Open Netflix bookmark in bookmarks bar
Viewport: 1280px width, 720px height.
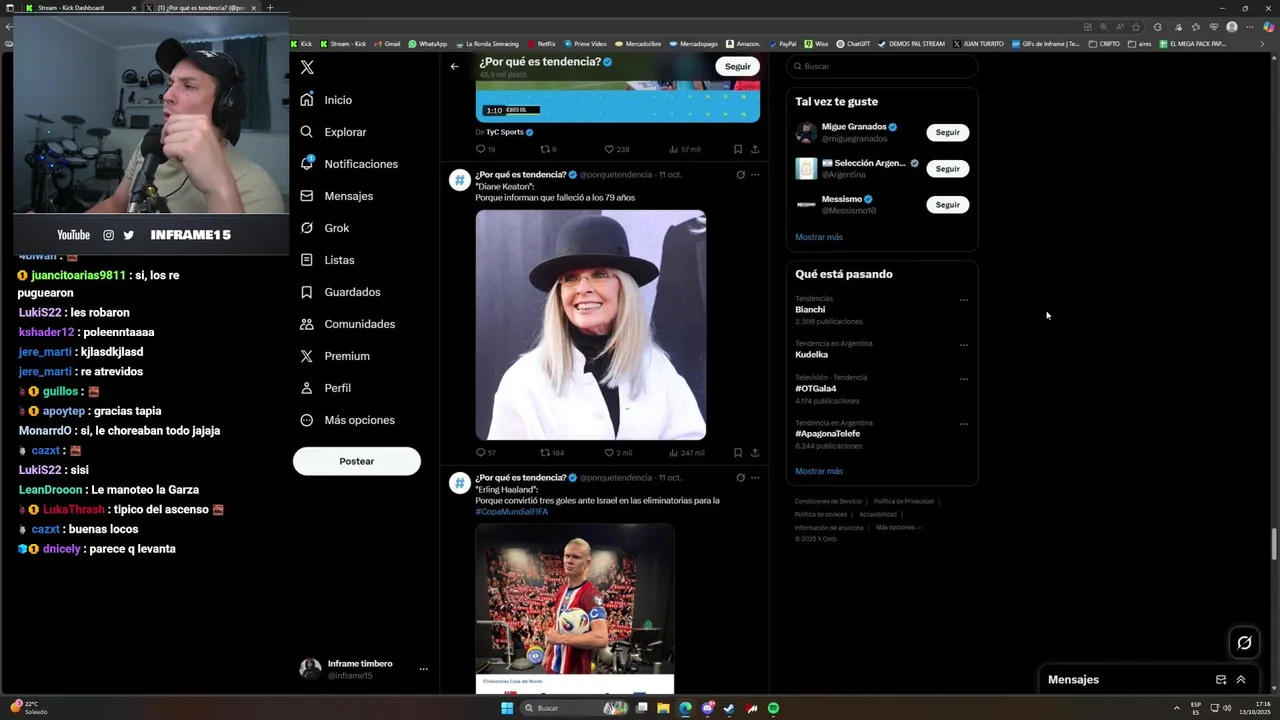pos(541,44)
